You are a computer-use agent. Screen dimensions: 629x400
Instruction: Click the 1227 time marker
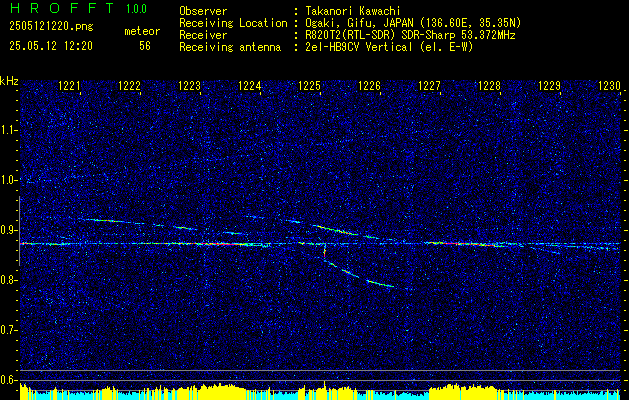tap(429, 85)
